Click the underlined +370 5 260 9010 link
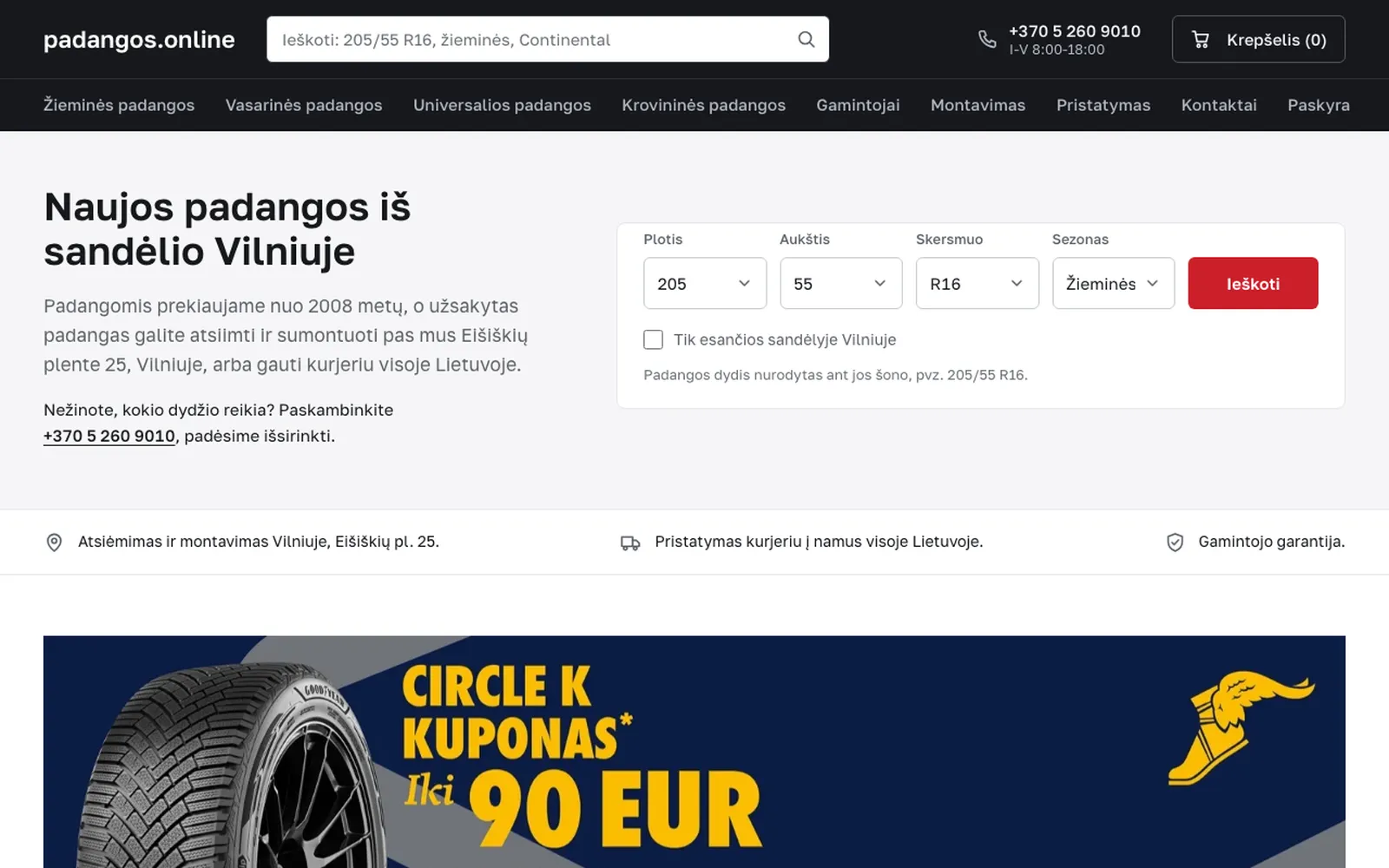1389x868 pixels. (109, 436)
